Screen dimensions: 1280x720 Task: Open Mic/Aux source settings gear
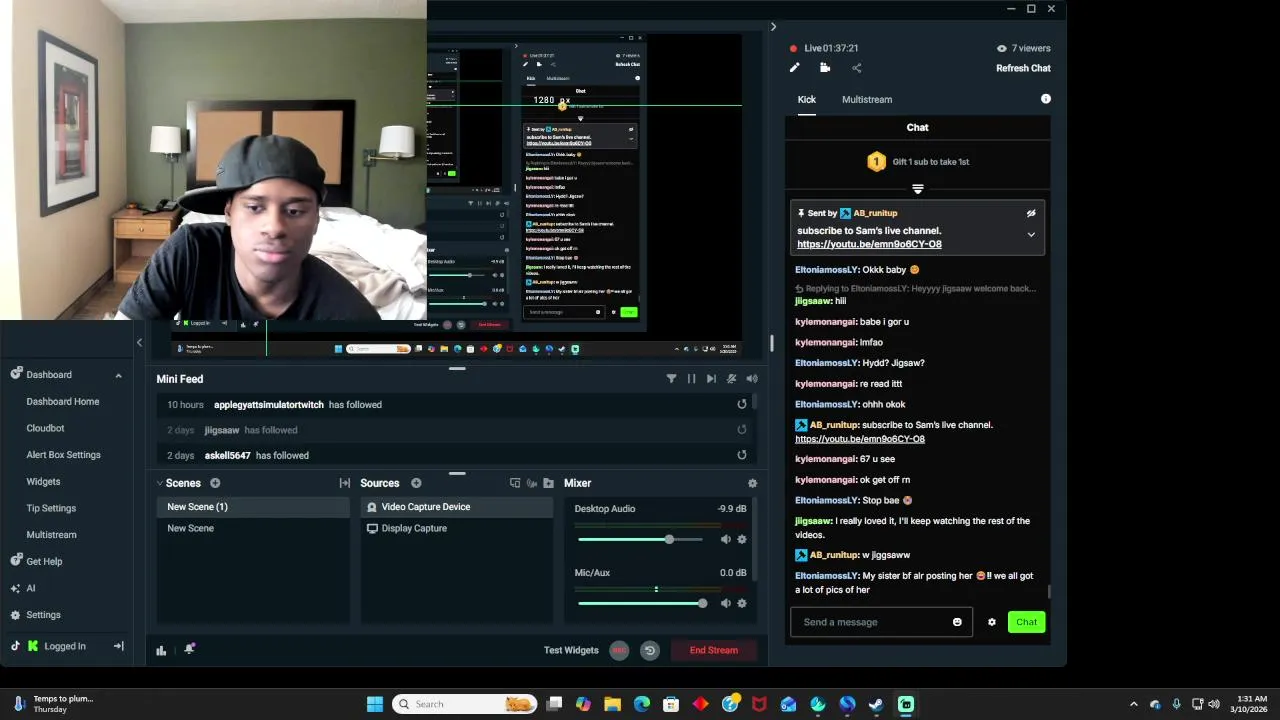[x=742, y=603]
